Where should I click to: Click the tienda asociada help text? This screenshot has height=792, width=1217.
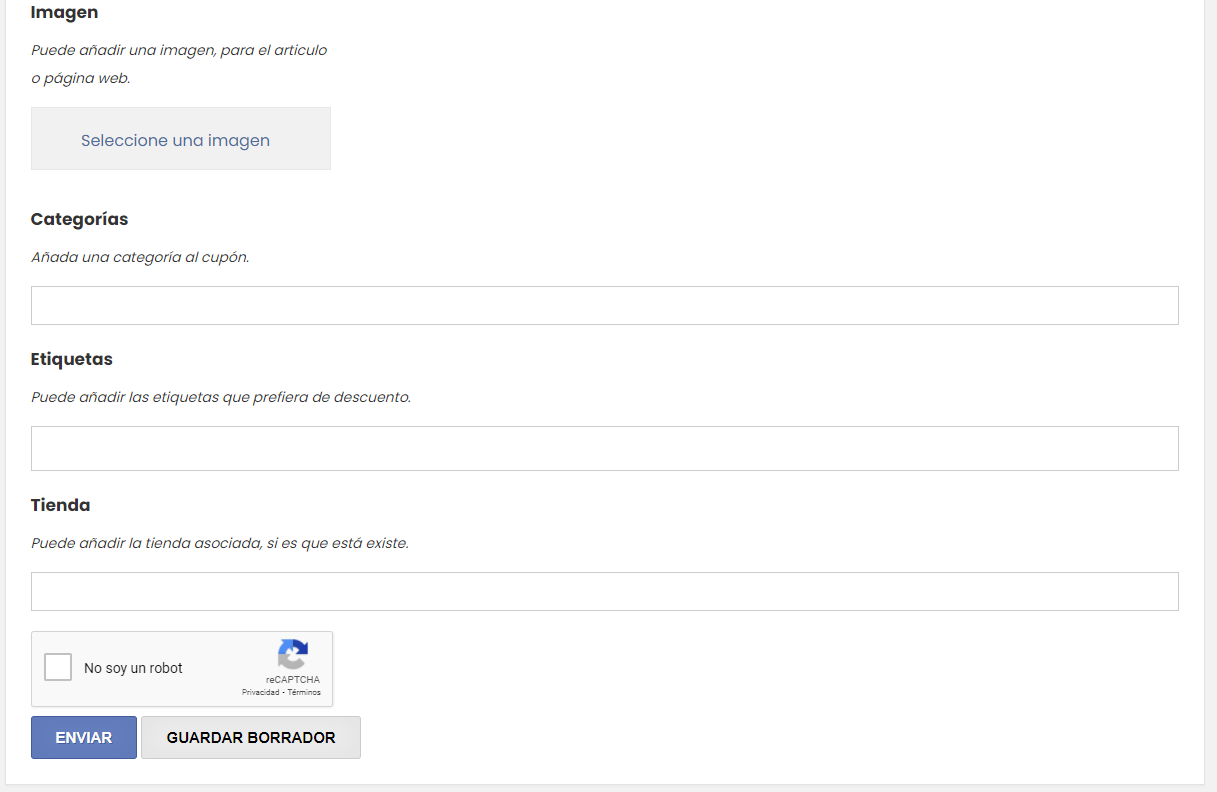(x=219, y=544)
